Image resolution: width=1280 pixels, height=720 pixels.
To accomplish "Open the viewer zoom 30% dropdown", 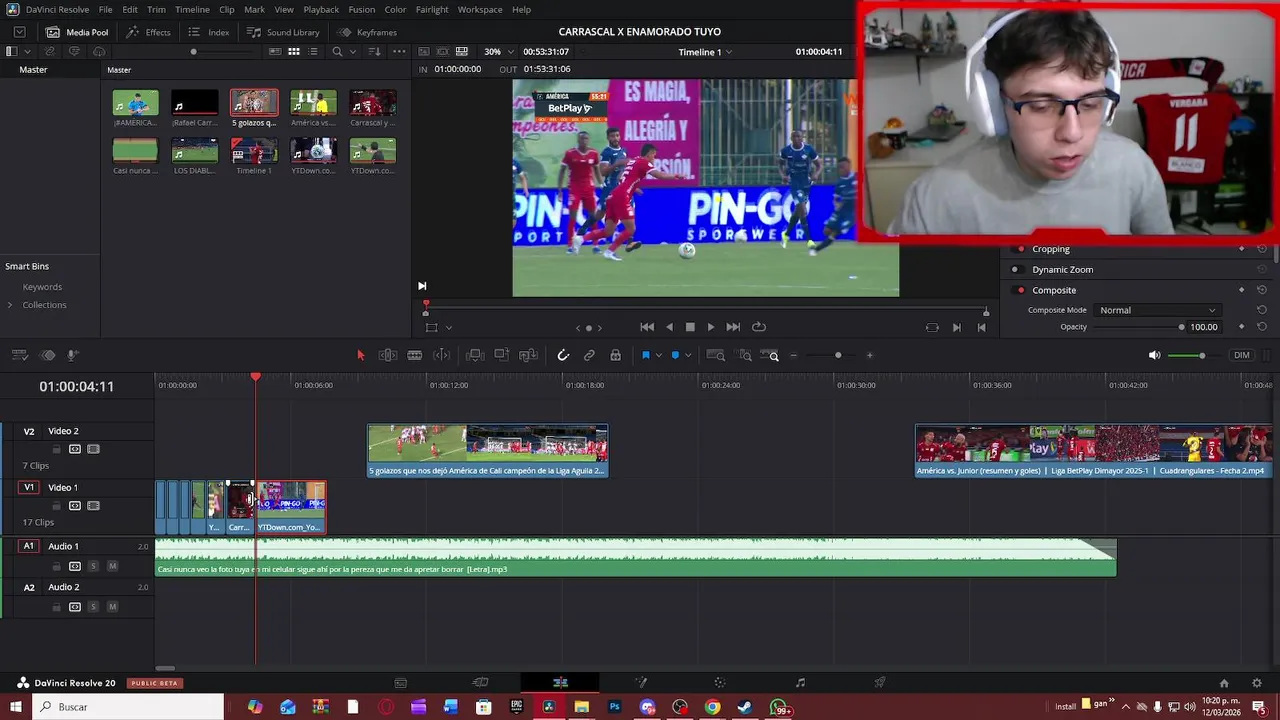I will point(499,52).
